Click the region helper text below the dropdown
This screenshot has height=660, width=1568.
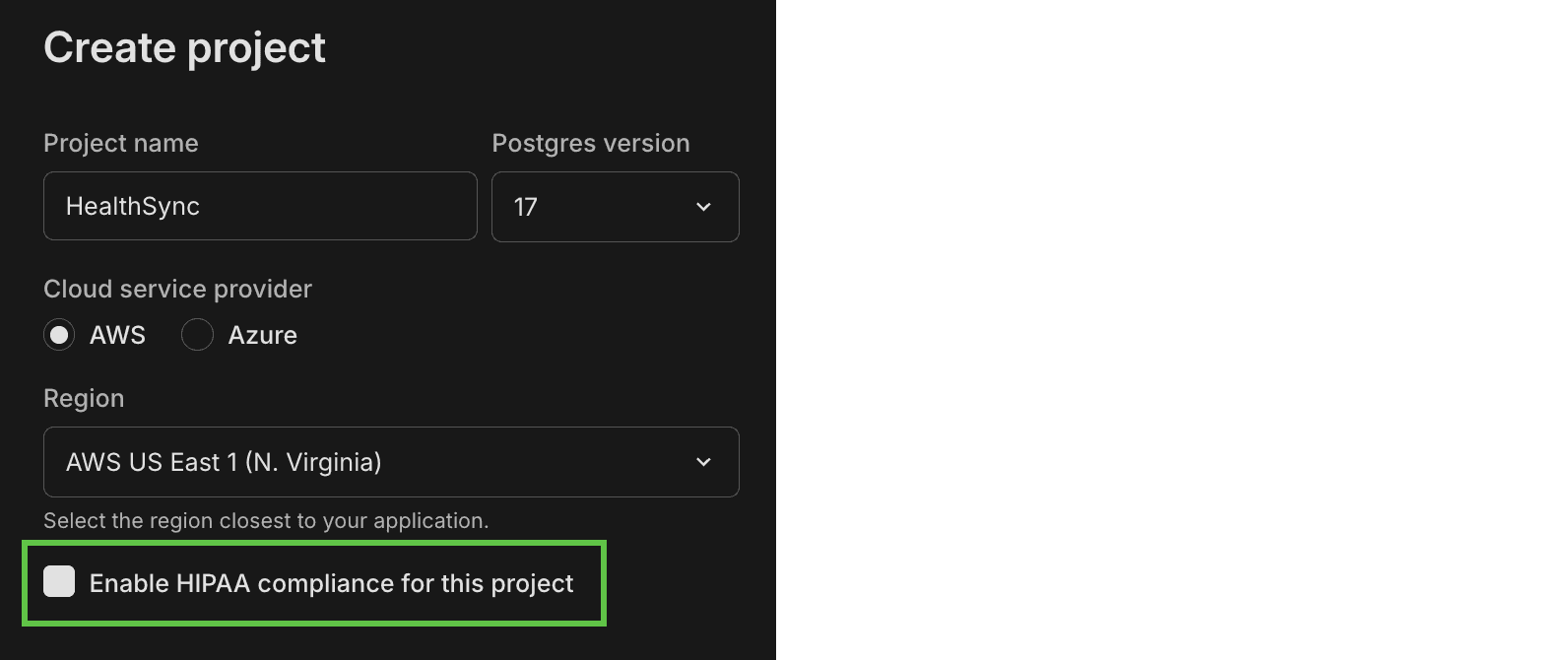(265, 520)
